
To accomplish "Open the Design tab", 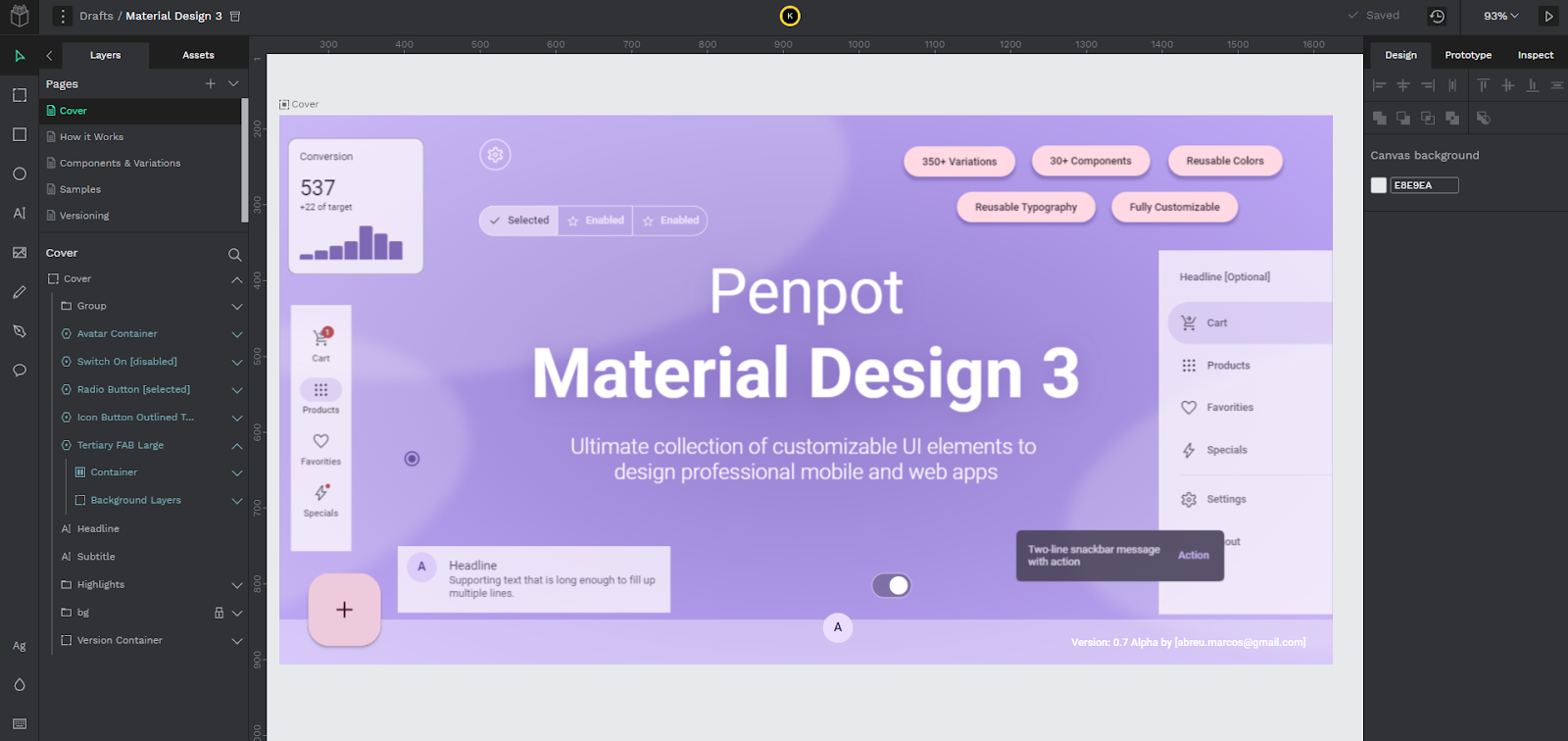I will click(1400, 55).
